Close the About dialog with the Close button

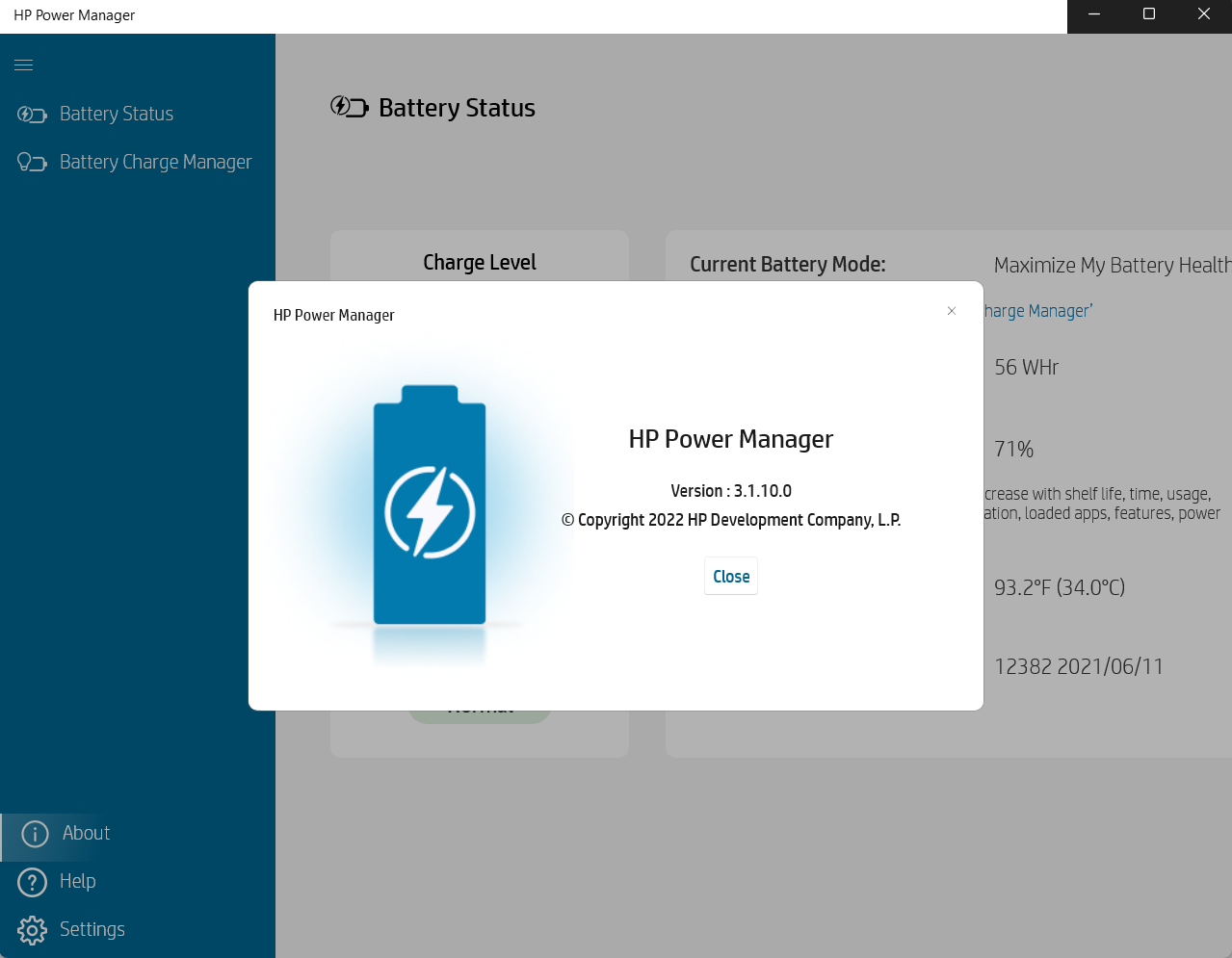click(x=730, y=576)
